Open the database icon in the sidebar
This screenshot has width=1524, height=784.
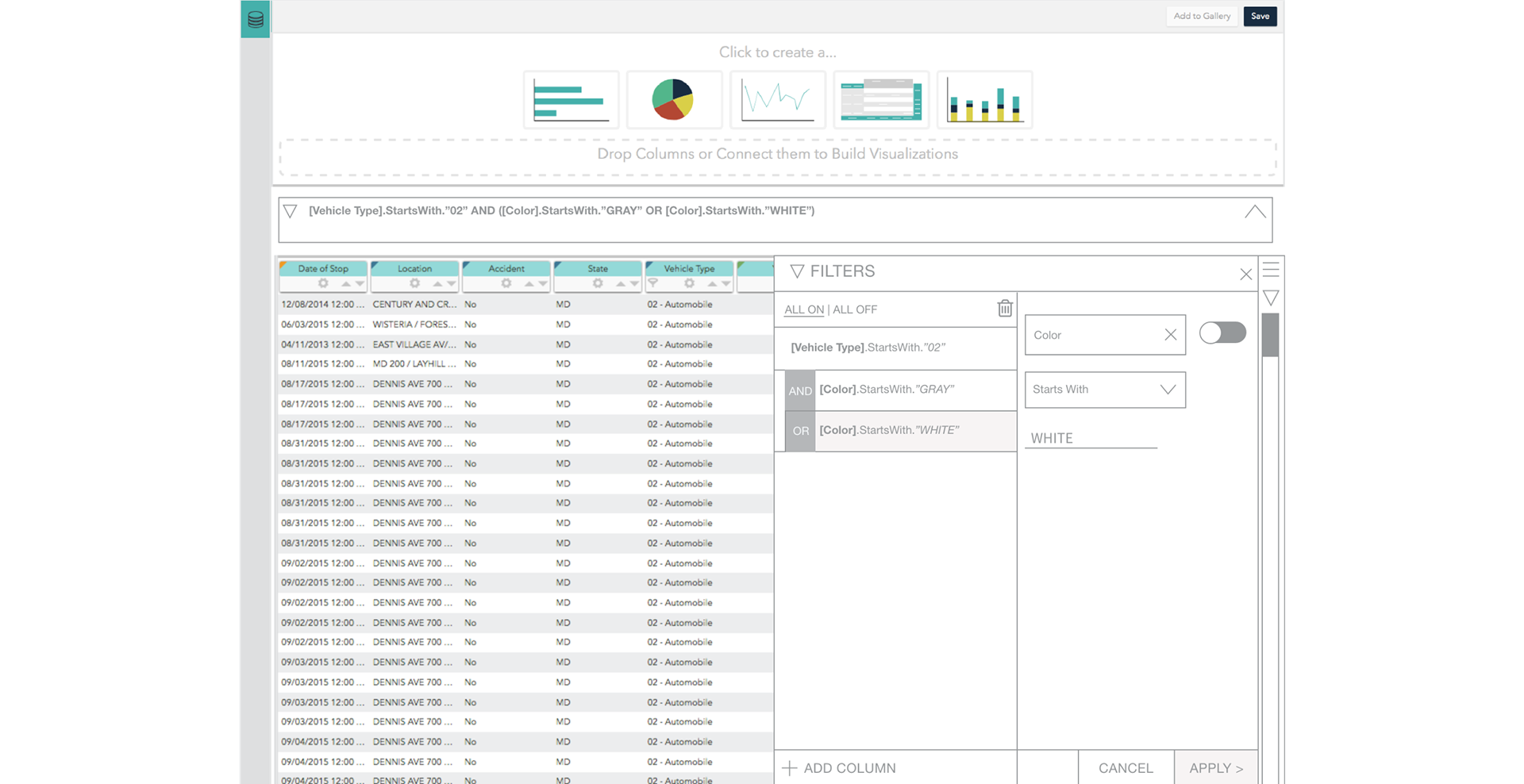[255, 19]
